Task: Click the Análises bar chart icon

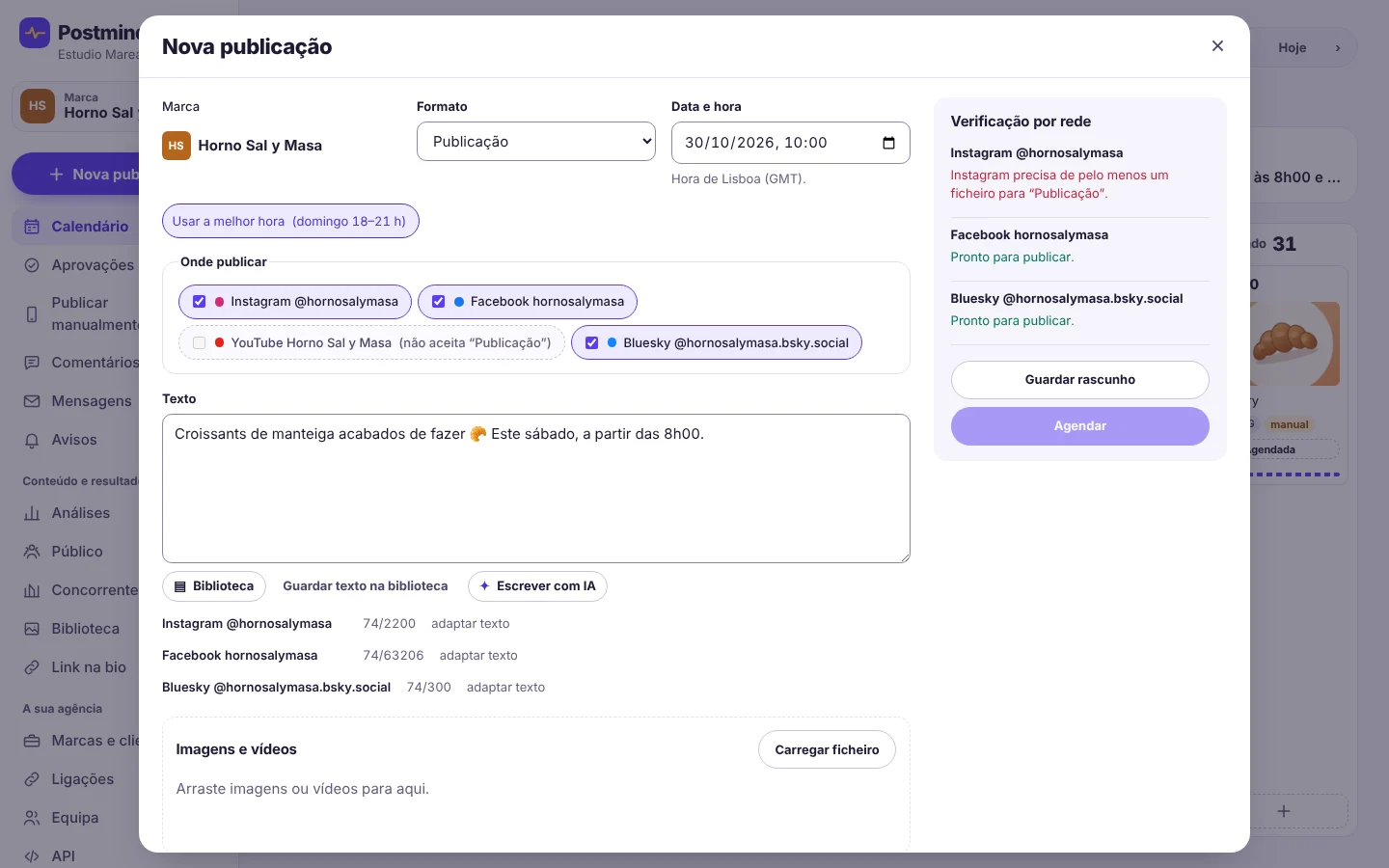Action: point(32,513)
